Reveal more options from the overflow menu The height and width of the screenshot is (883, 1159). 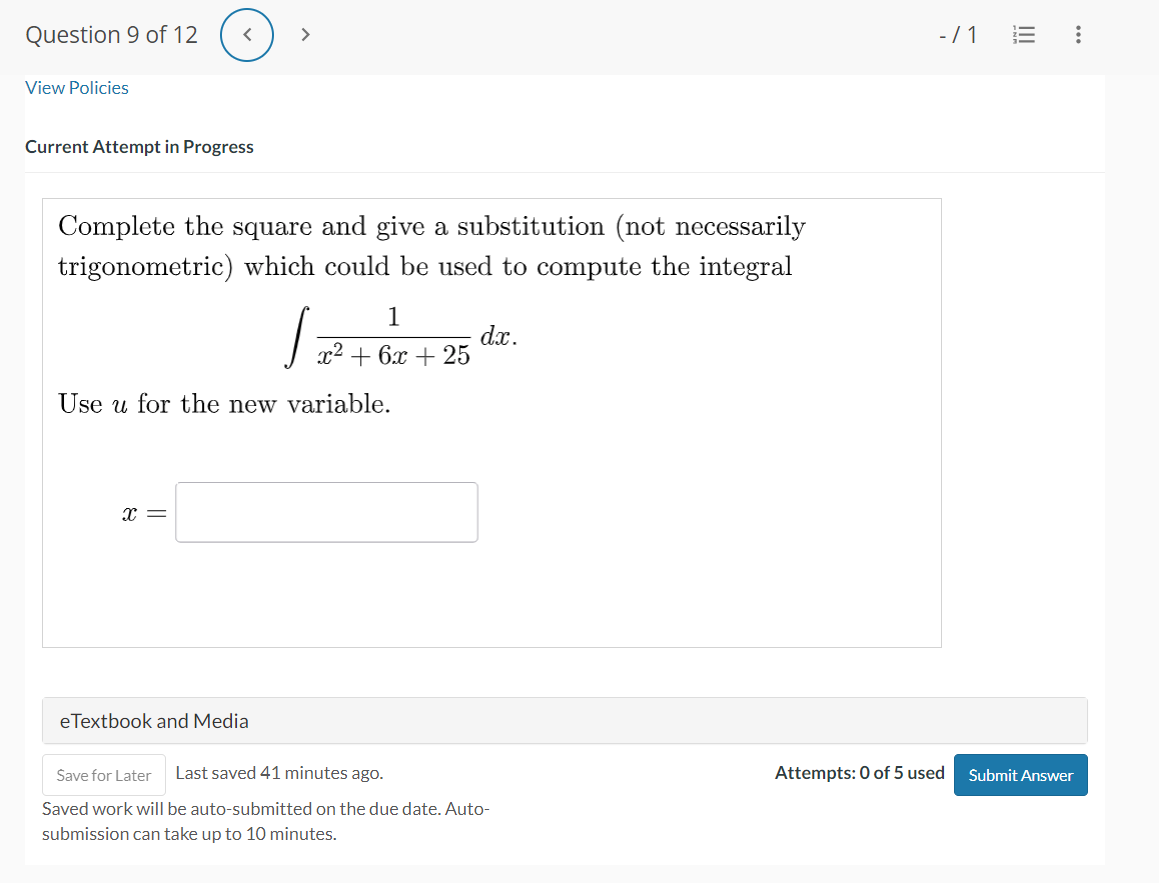(1078, 34)
